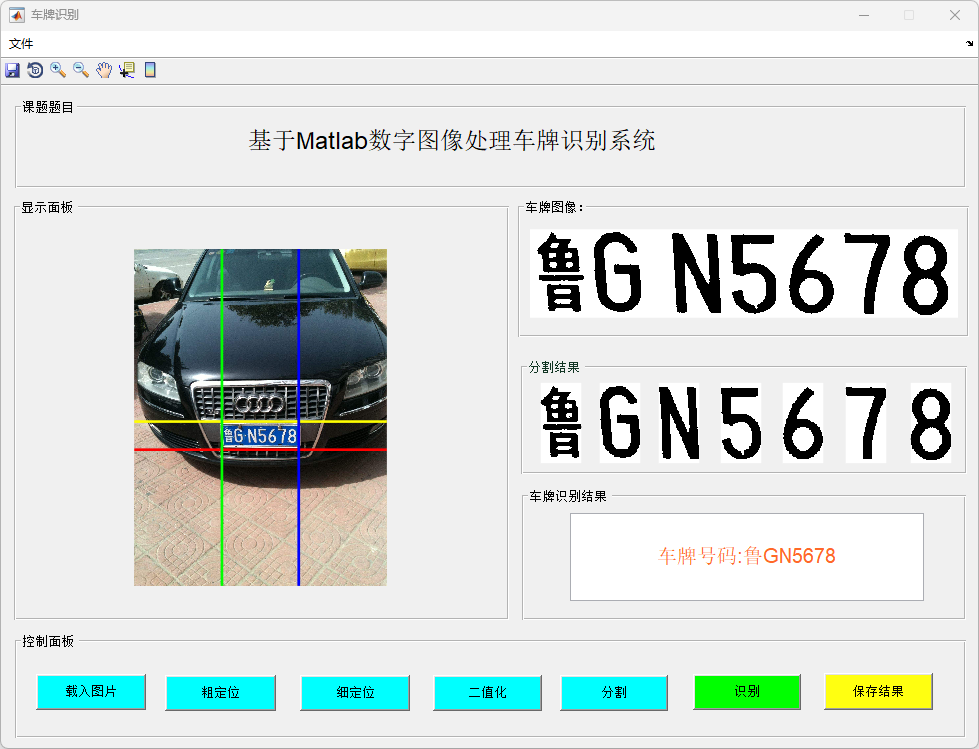Click the 细定位 button
Viewport: 979px width, 749px height.
click(x=355, y=692)
